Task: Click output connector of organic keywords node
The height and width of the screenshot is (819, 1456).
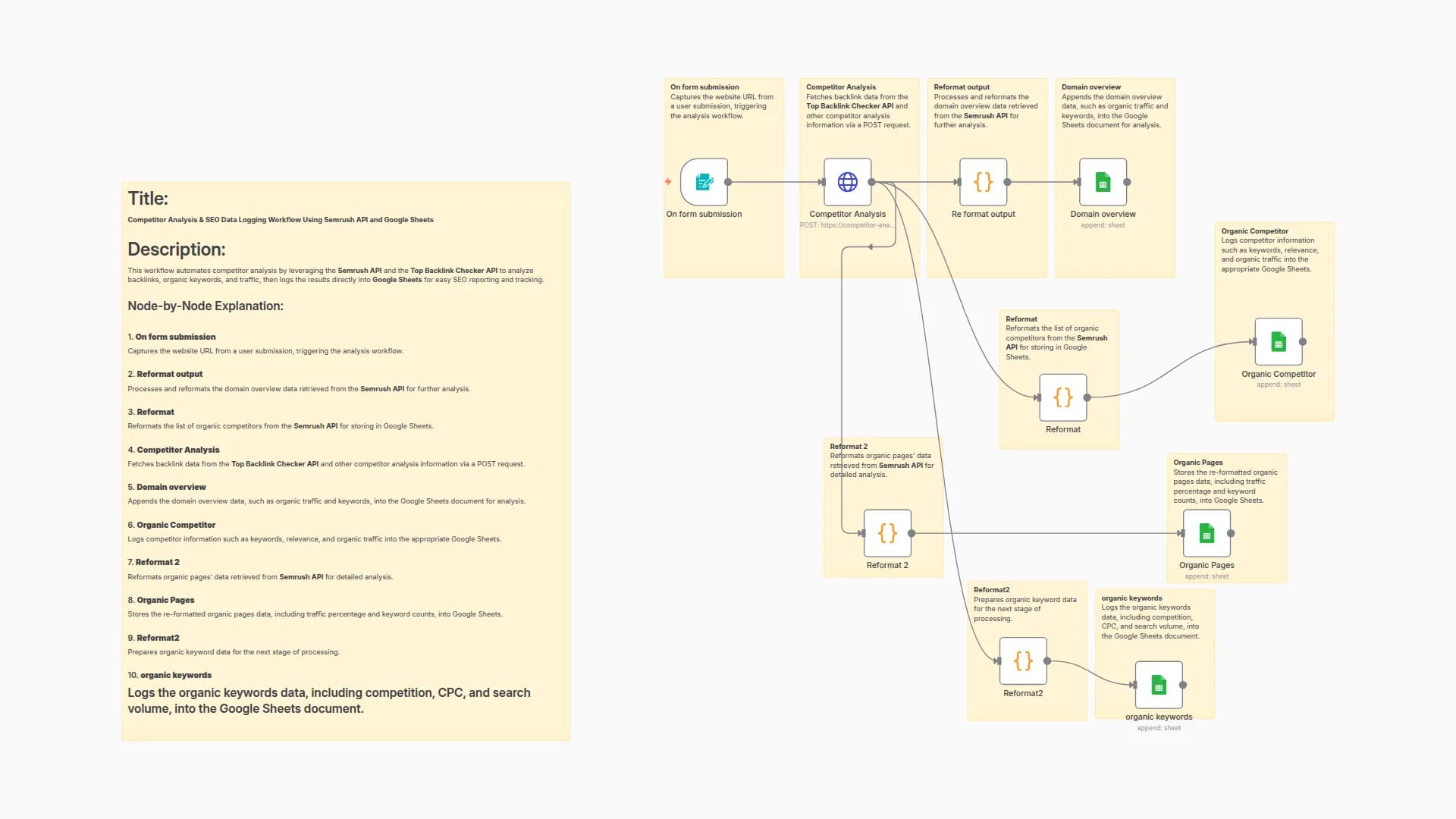Action: (x=1183, y=685)
